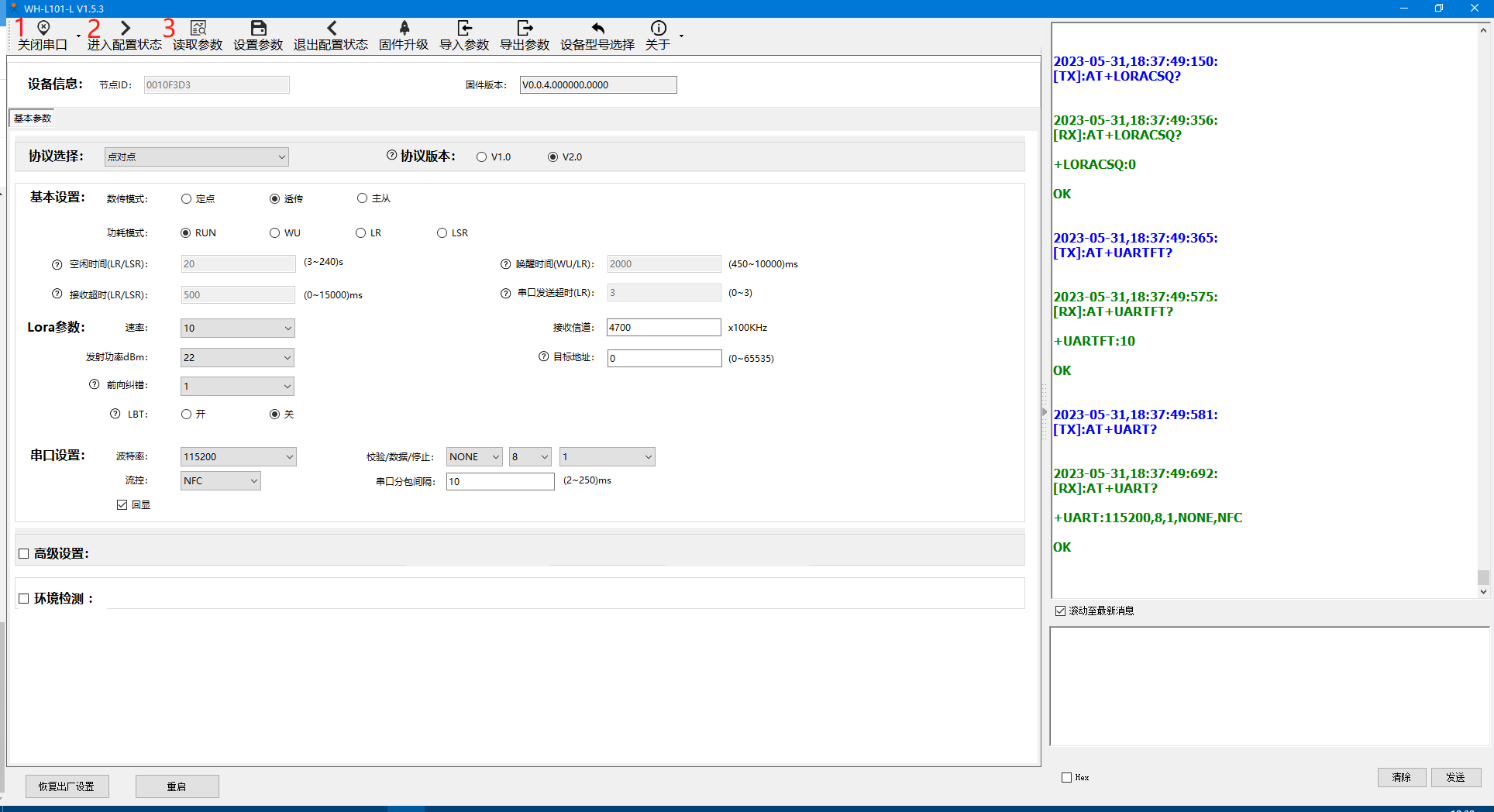The width and height of the screenshot is (1494, 812).
Task: Click the 退出配置状态 back arrow icon
Action: [331, 29]
